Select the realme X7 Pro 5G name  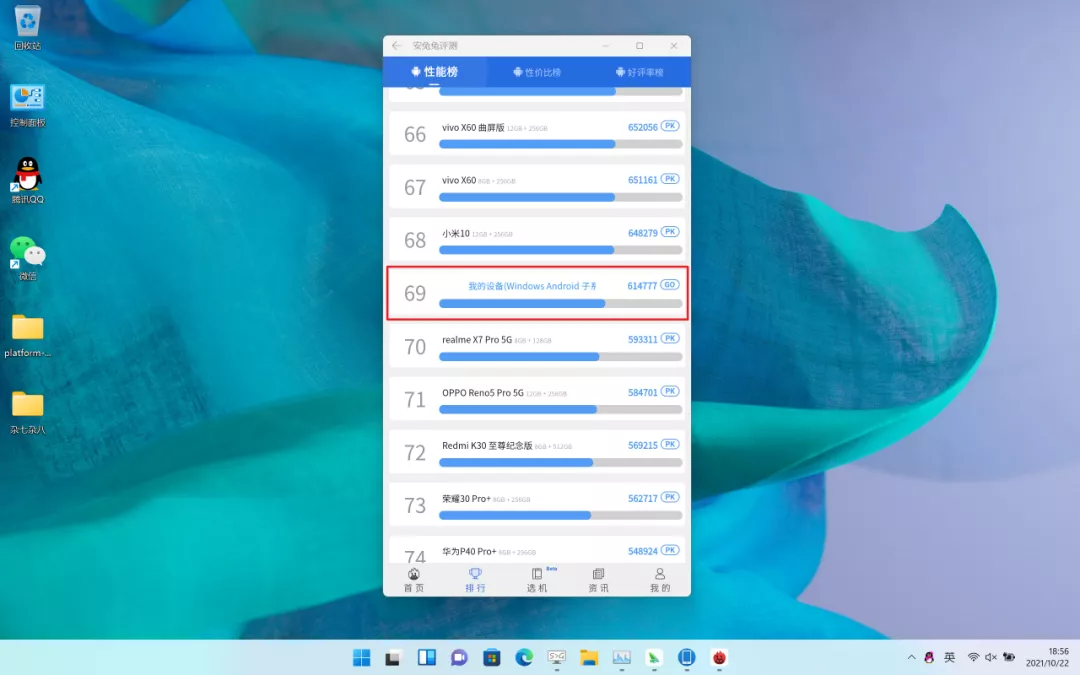[x=477, y=340]
